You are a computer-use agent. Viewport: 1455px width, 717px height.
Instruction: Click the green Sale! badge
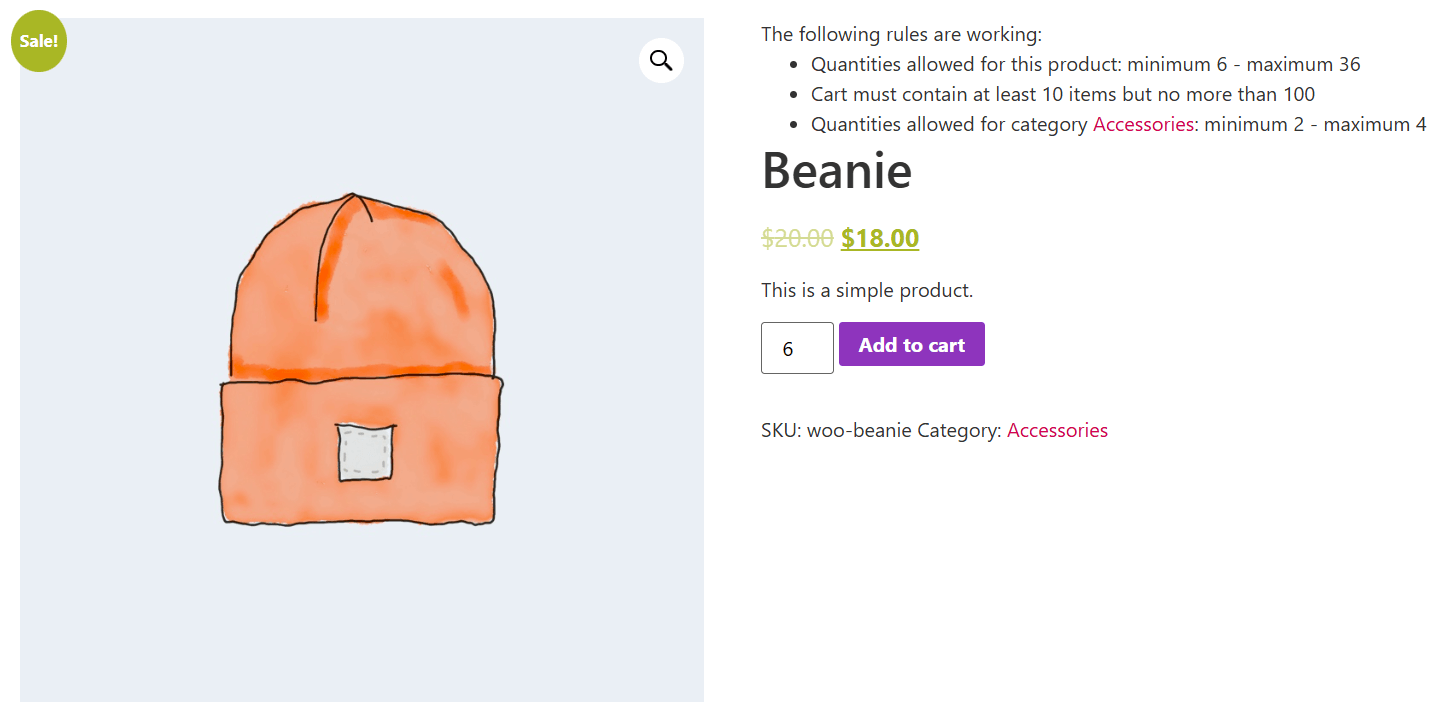(x=39, y=41)
